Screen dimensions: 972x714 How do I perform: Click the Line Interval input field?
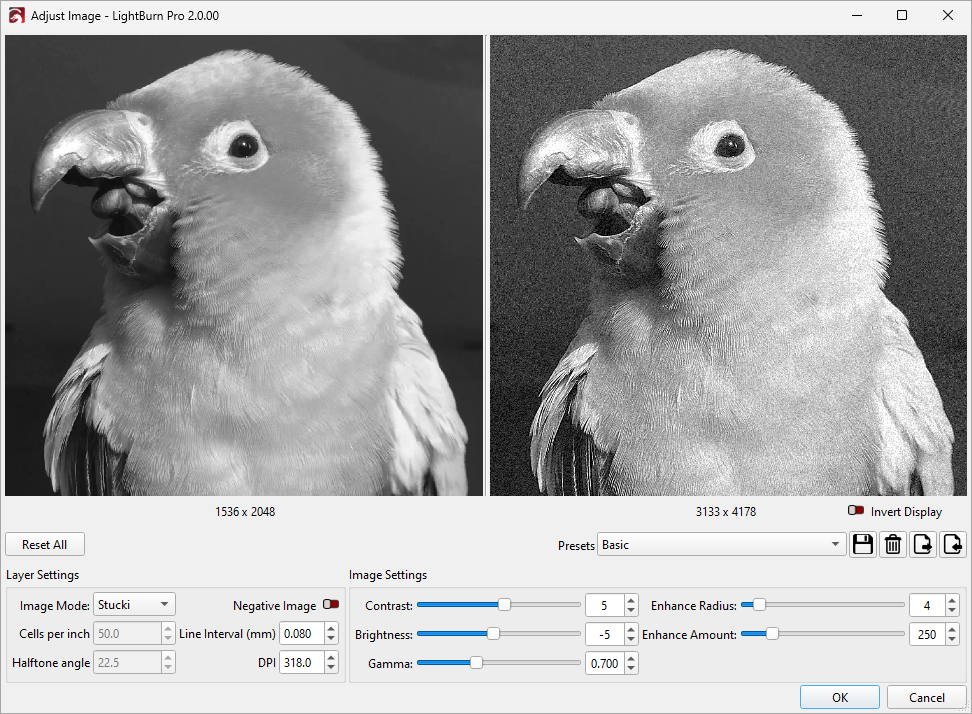[301, 634]
